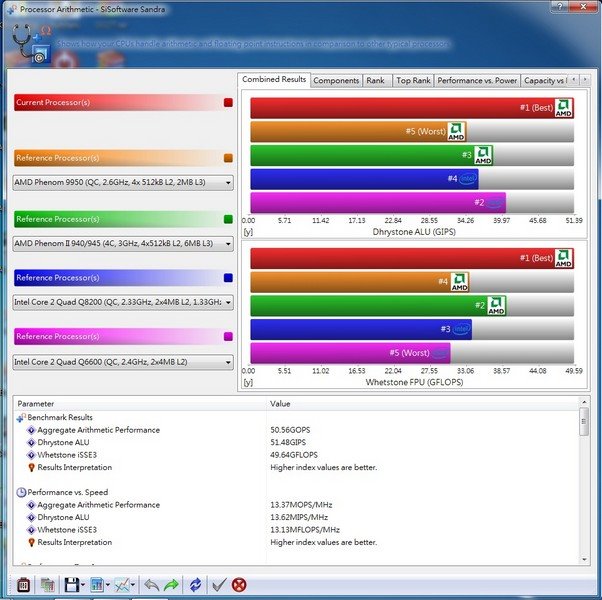The image size is (602, 600).
Task: Open the Top Rank tab
Action: click(x=413, y=81)
